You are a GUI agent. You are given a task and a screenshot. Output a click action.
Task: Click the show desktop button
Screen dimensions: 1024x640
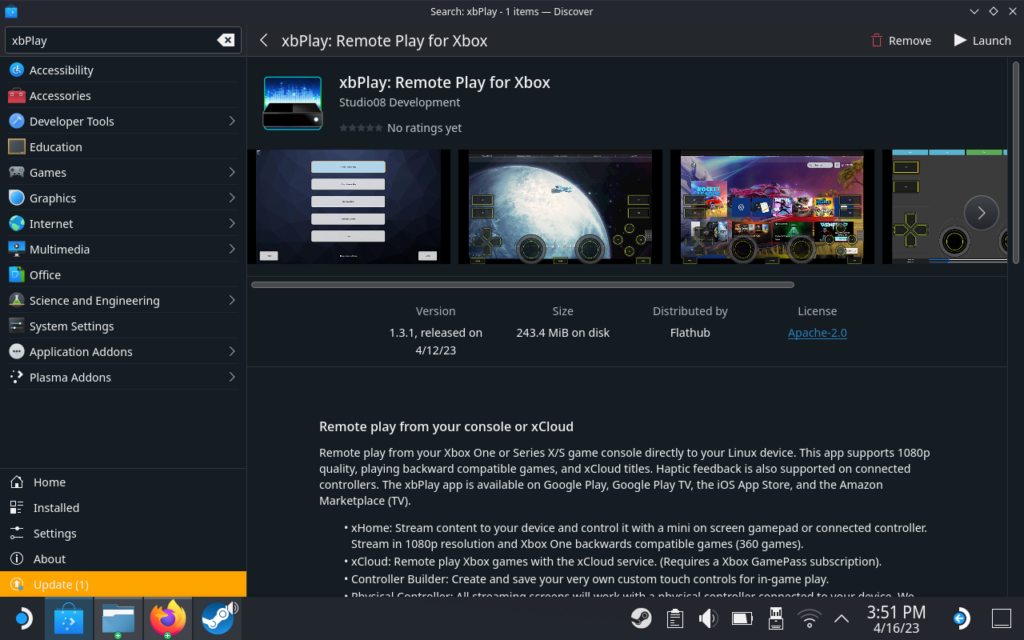tap(1001, 618)
